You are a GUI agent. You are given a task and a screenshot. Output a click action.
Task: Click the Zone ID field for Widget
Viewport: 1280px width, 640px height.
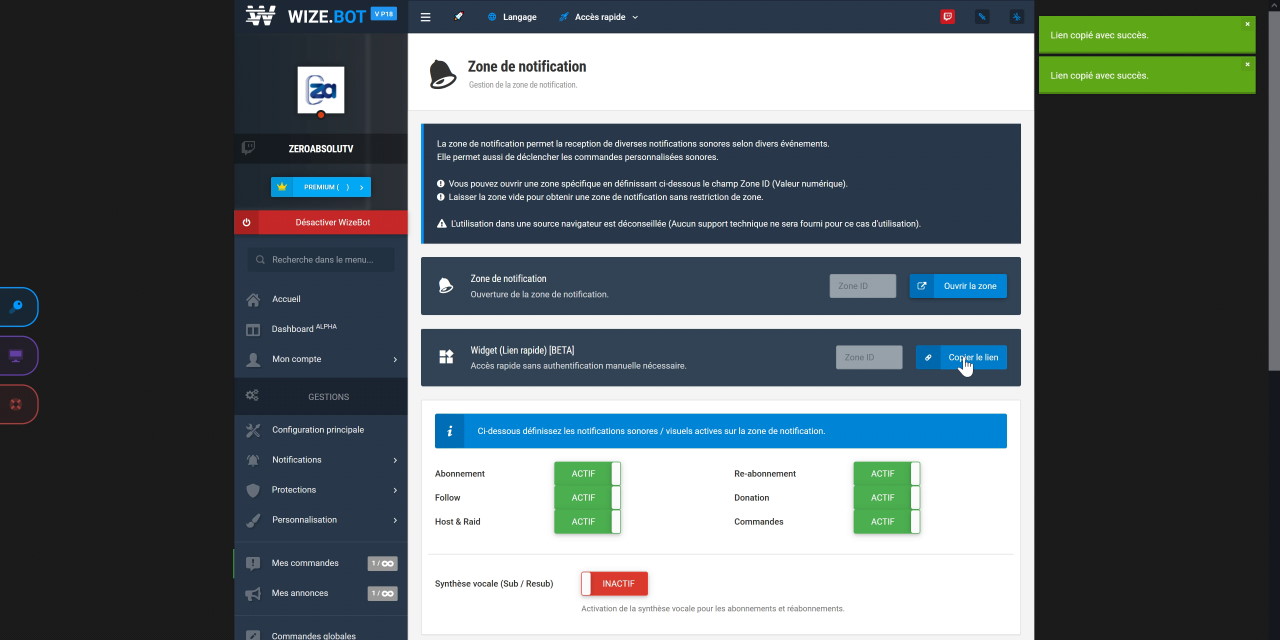pos(868,357)
